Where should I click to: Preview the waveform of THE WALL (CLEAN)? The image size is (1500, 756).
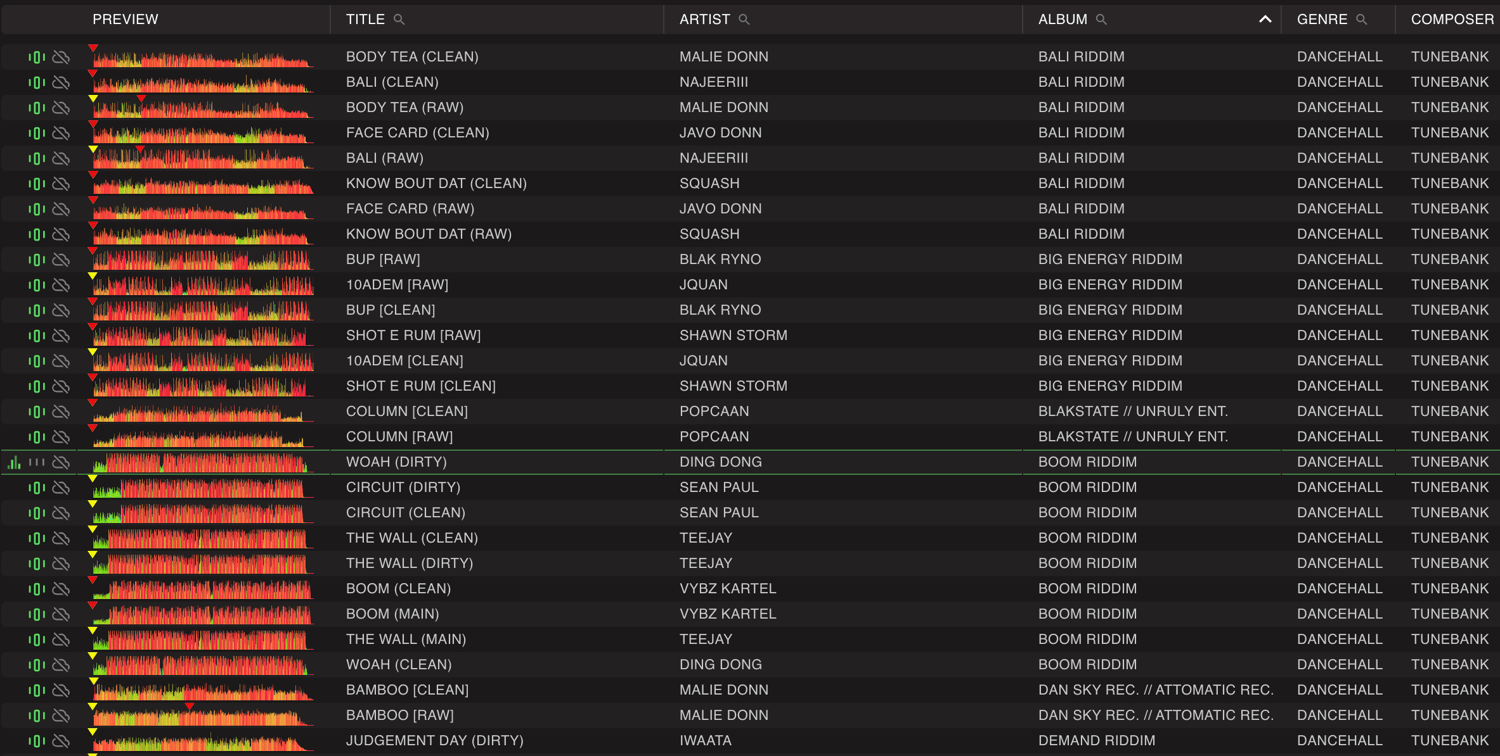pos(201,538)
